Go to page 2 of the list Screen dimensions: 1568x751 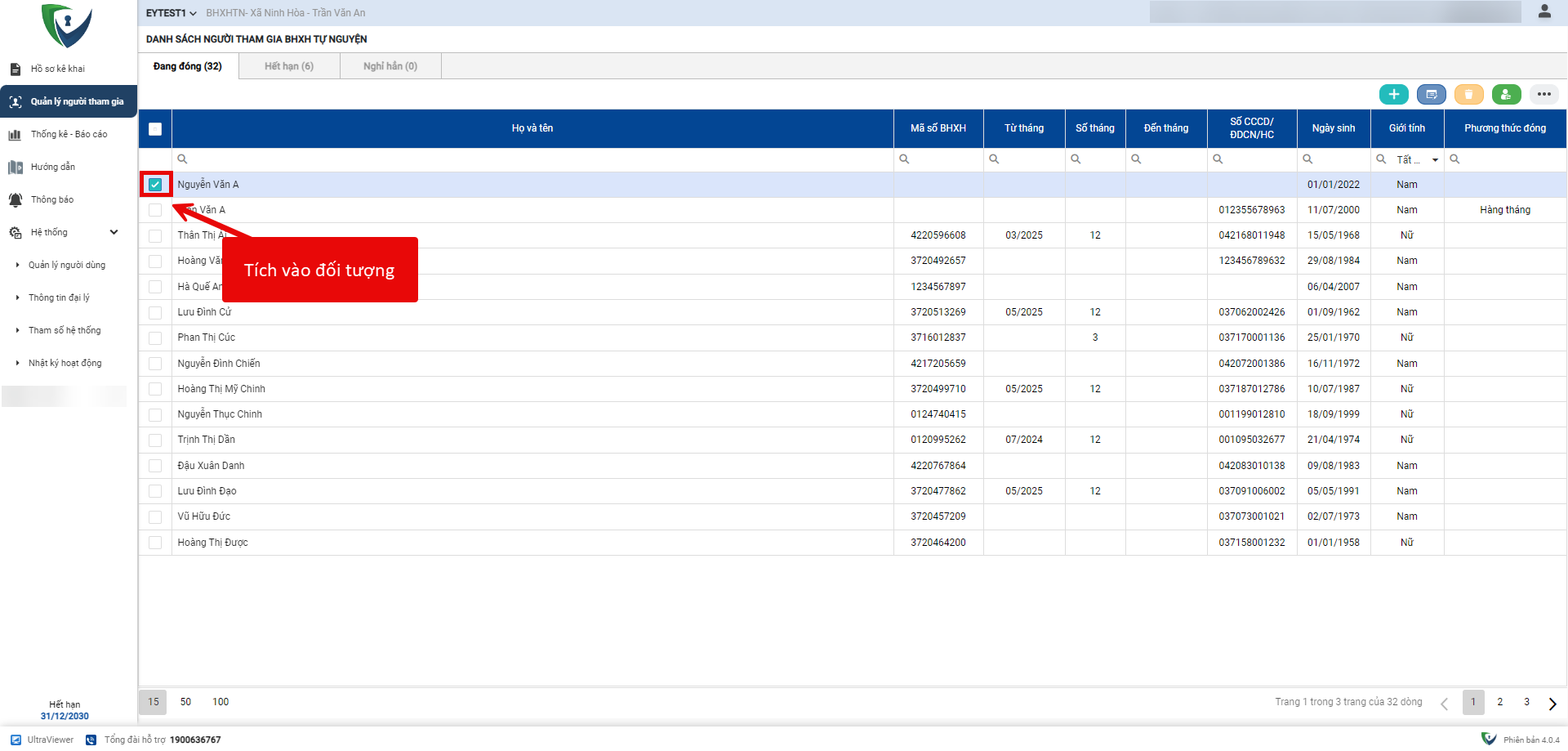pyautogui.click(x=1499, y=702)
